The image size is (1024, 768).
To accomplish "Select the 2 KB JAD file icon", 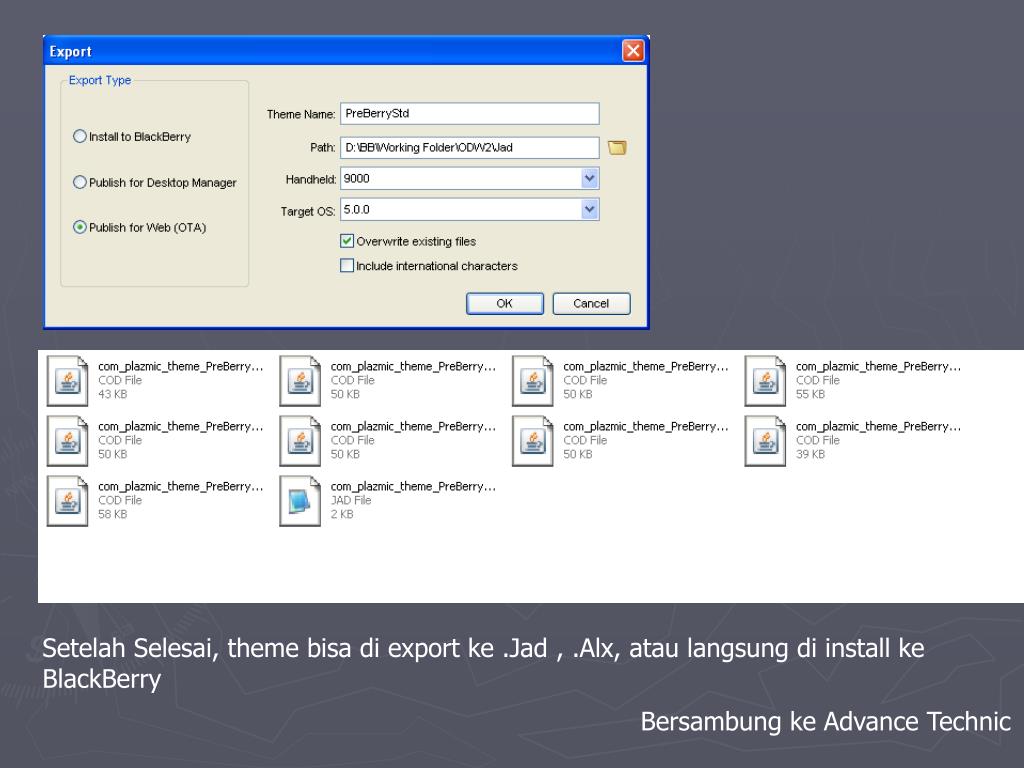I will pyautogui.click(x=300, y=501).
